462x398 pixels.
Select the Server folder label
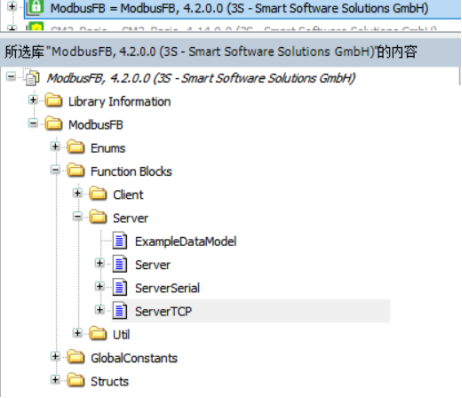(x=131, y=218)
